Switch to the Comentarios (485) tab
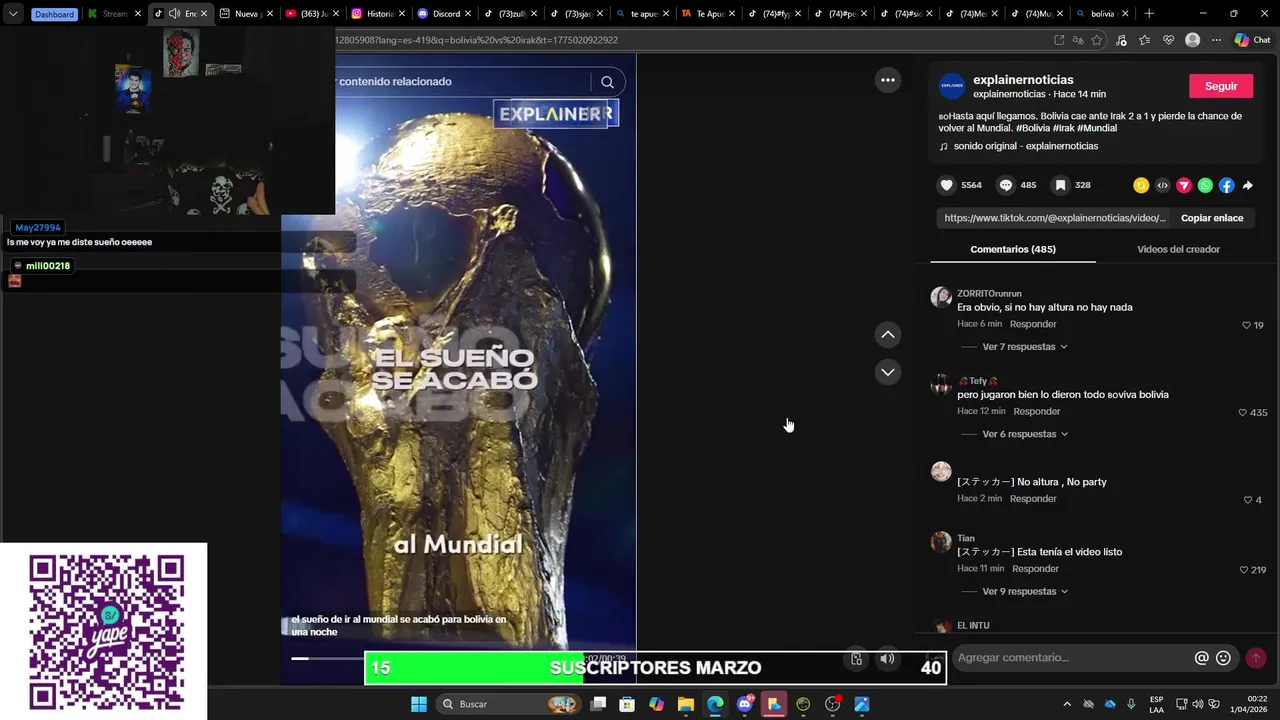 pyautogui.click(x=1013, y=249)
